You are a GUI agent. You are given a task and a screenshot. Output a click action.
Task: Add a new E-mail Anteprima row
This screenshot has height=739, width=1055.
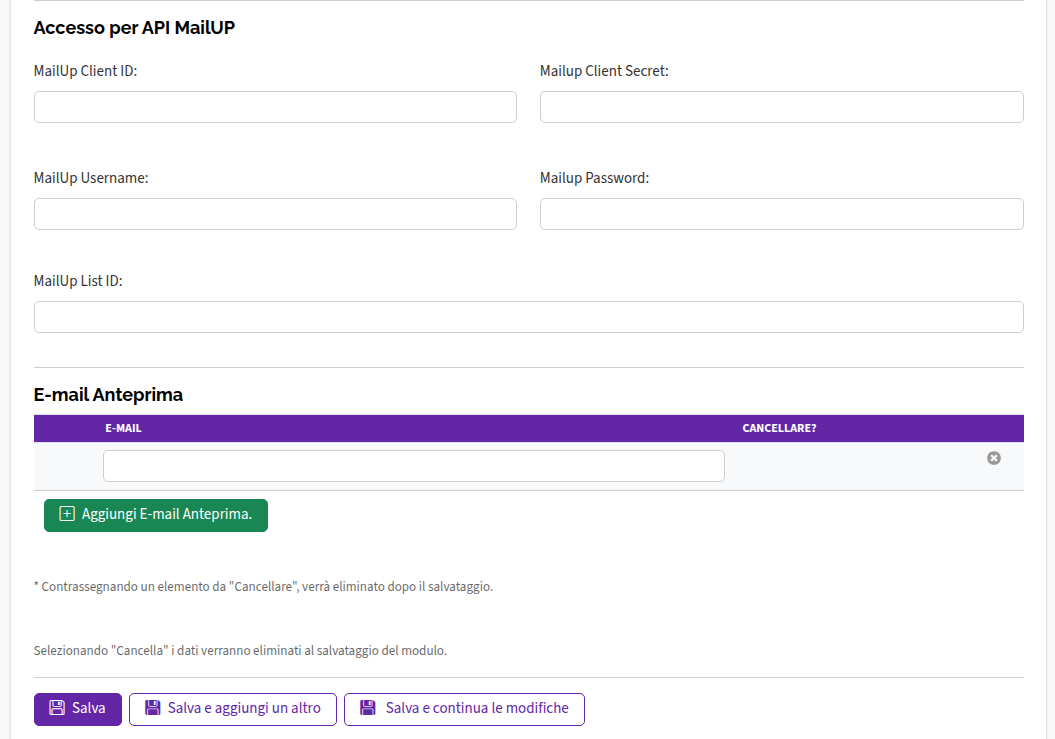(x=156, y=515)
